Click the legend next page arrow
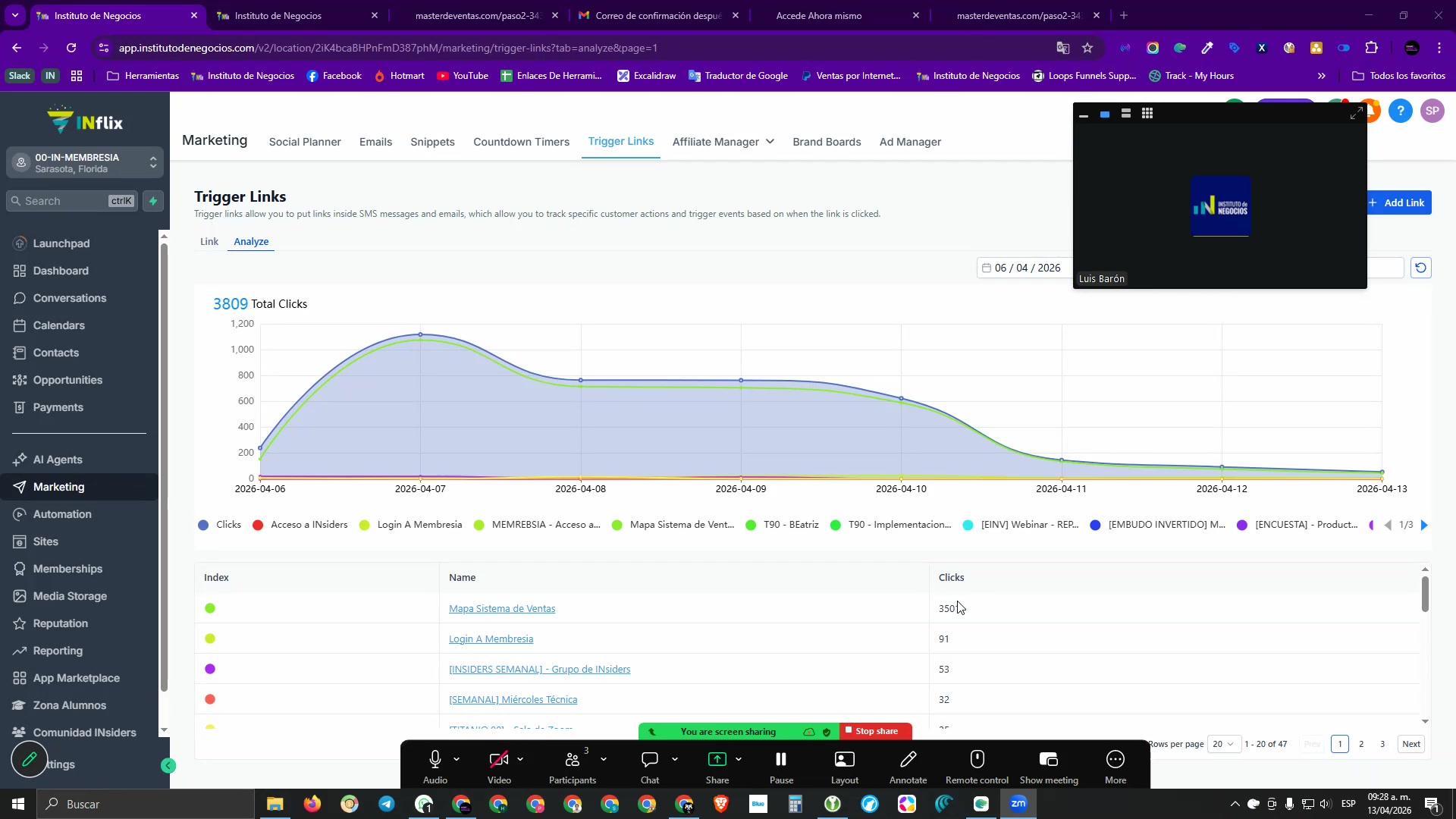 (x=1423, y=525)
